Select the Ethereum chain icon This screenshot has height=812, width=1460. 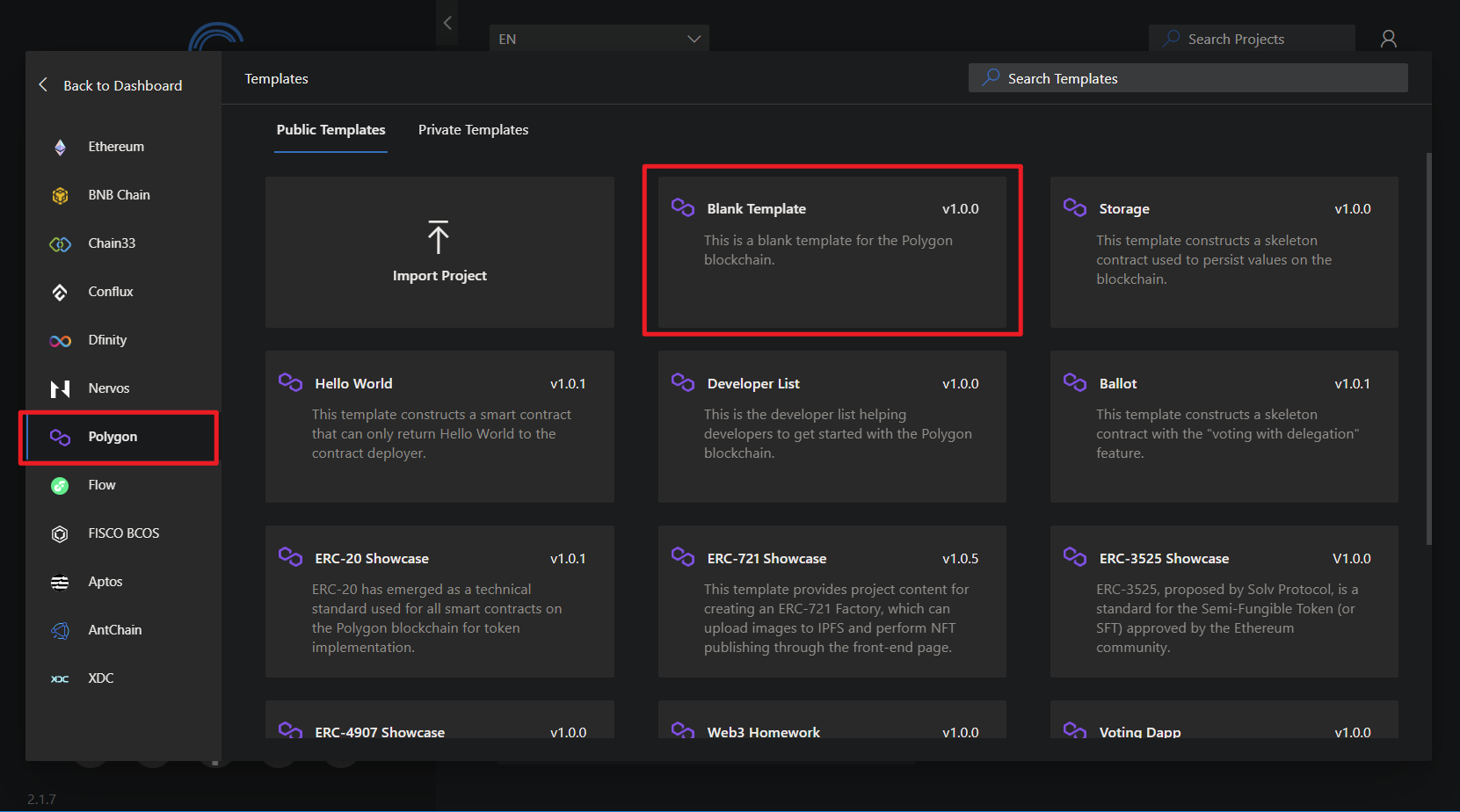pyautogui.click(x=60, y=148)
